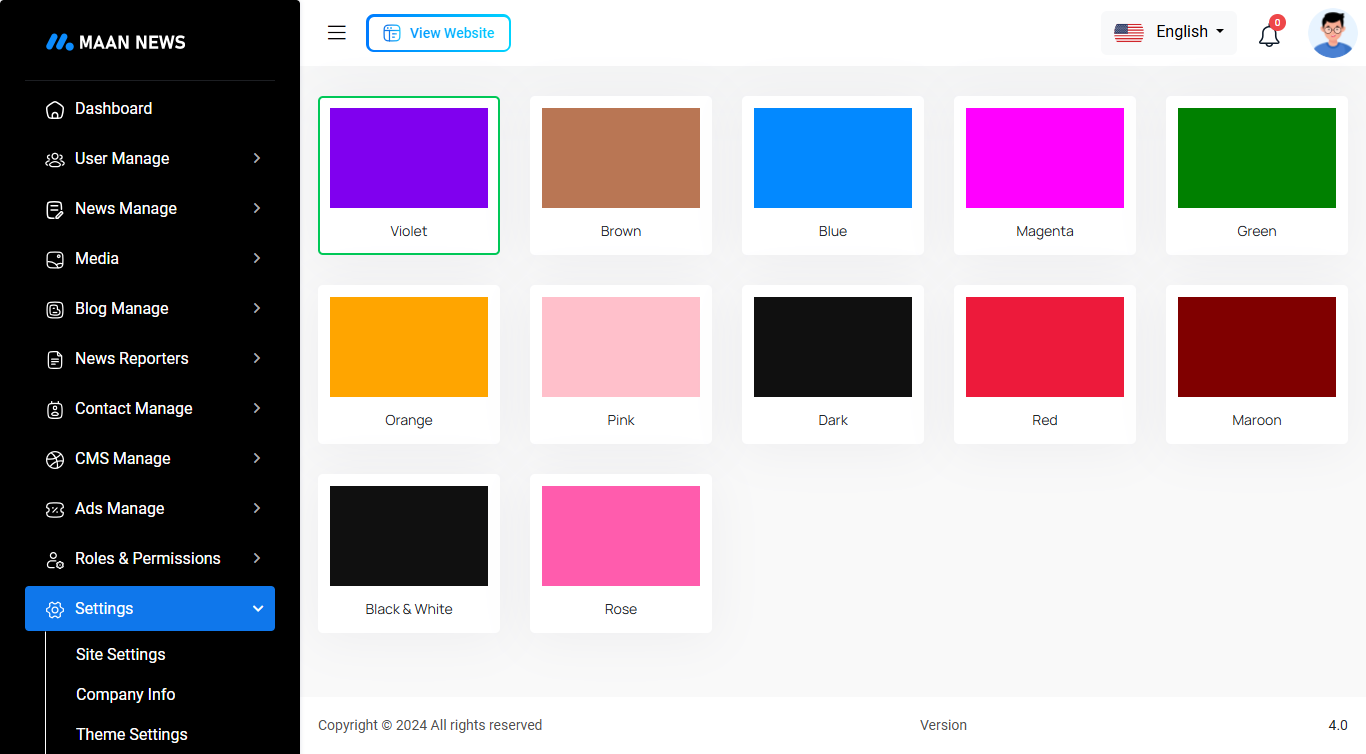The height and width of the screenshot is (754, 1366).
Task: Click the Settings gear icon
Action: 55,609
